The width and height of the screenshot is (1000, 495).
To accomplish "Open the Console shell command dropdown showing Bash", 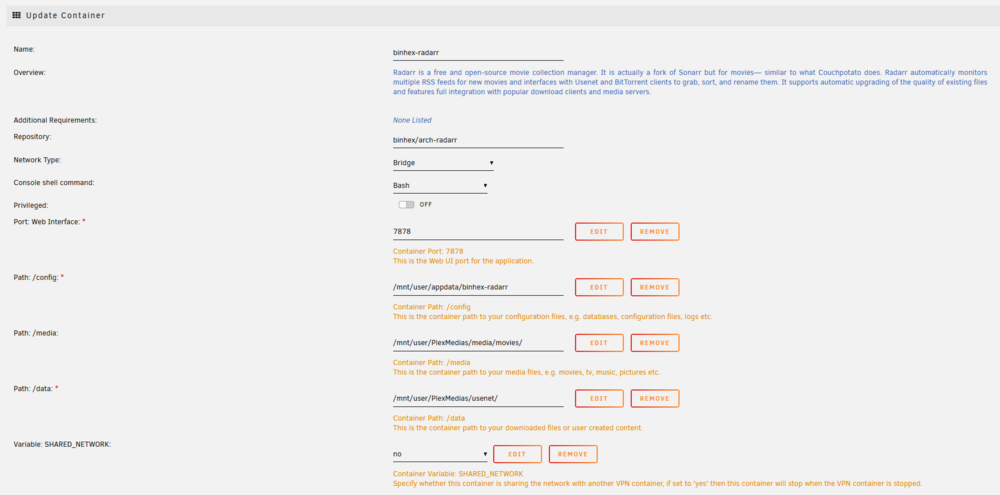I will (x=440, y=186).
